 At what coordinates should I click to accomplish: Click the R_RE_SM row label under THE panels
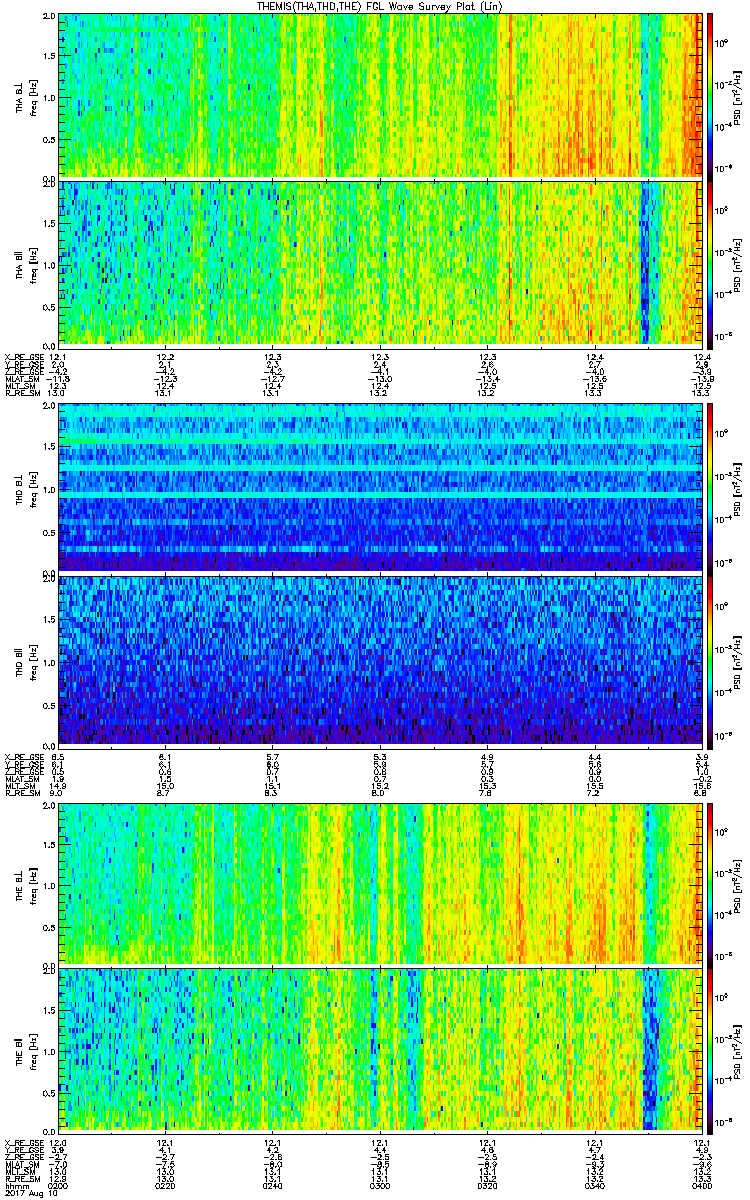point(22,1177)
